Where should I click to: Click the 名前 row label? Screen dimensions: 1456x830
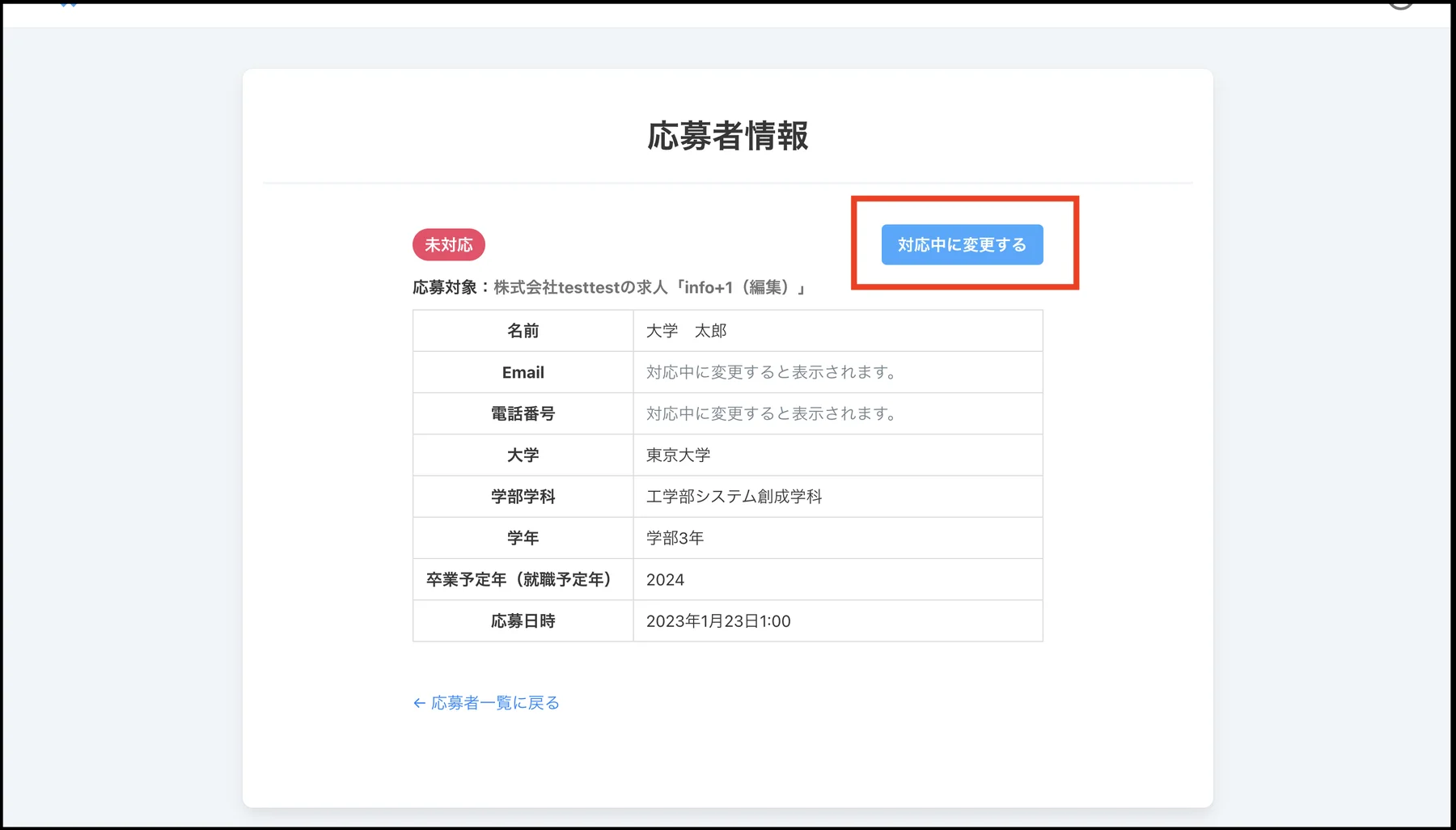523,331
